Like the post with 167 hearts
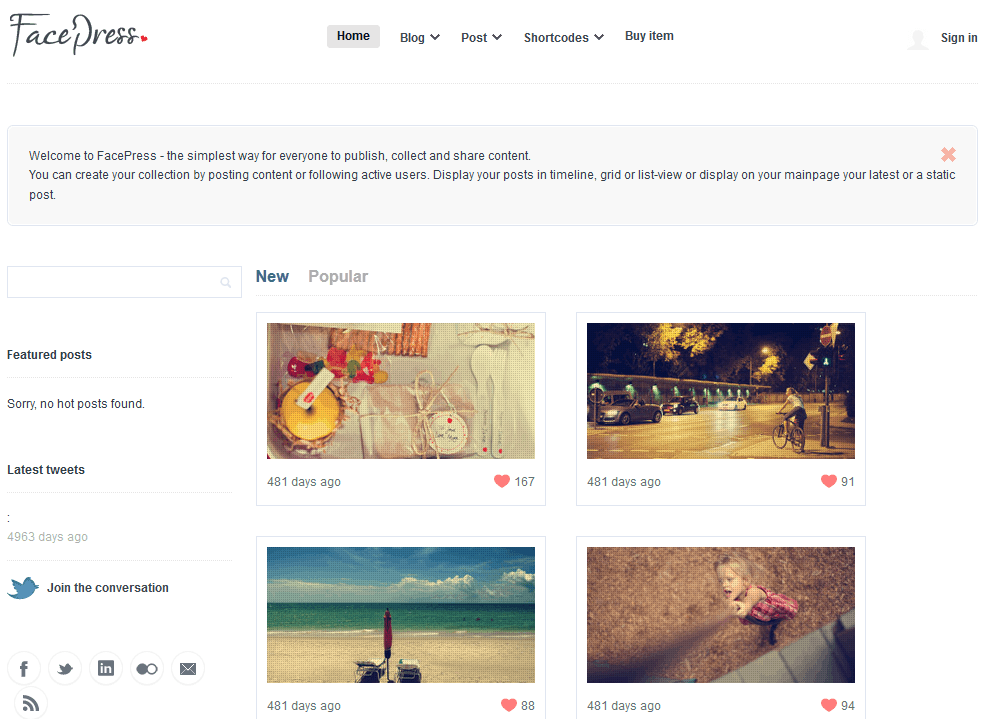This screenshot has width=995, height=719. pos(501,481)
